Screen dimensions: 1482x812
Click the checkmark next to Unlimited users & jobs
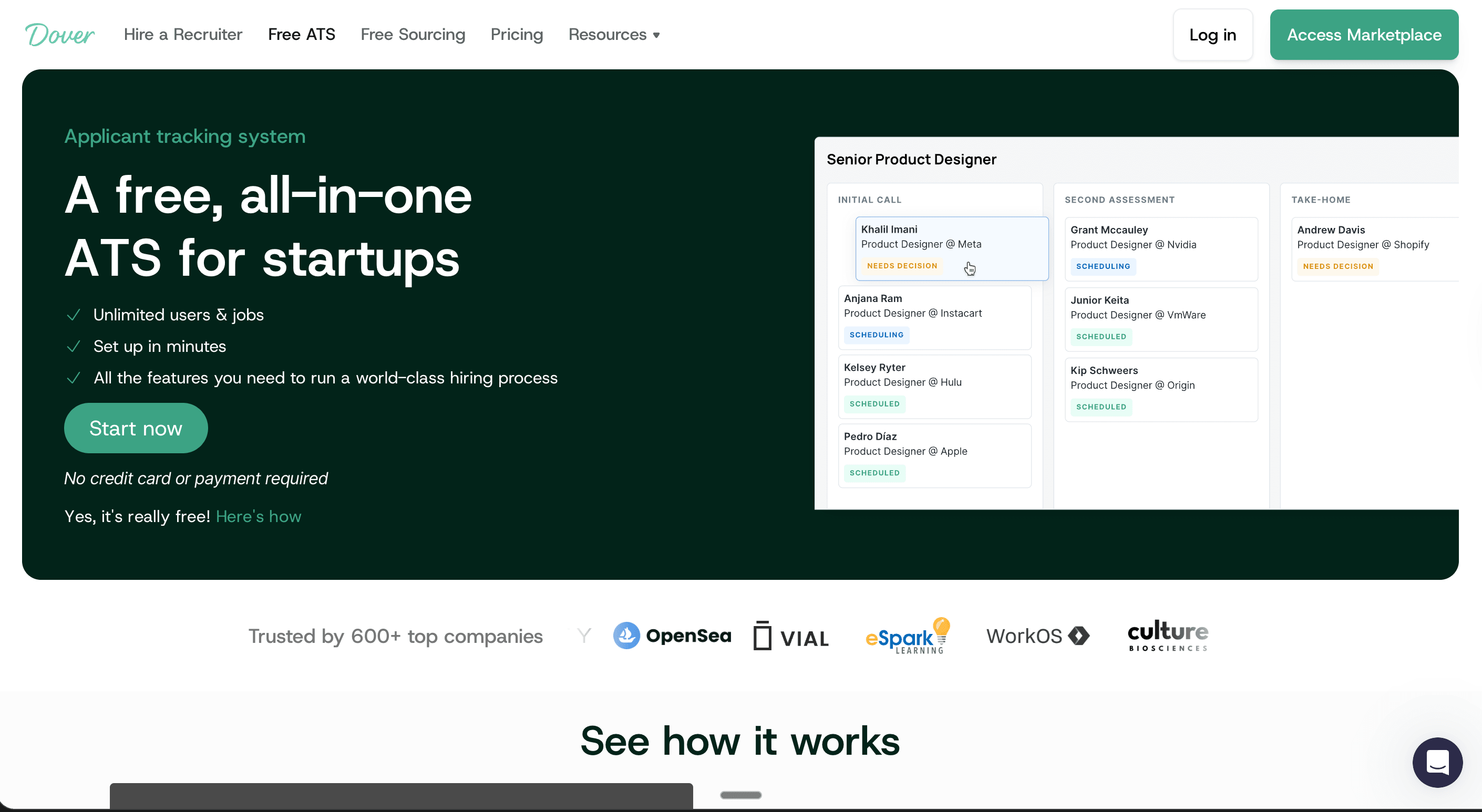pos(74,315)
